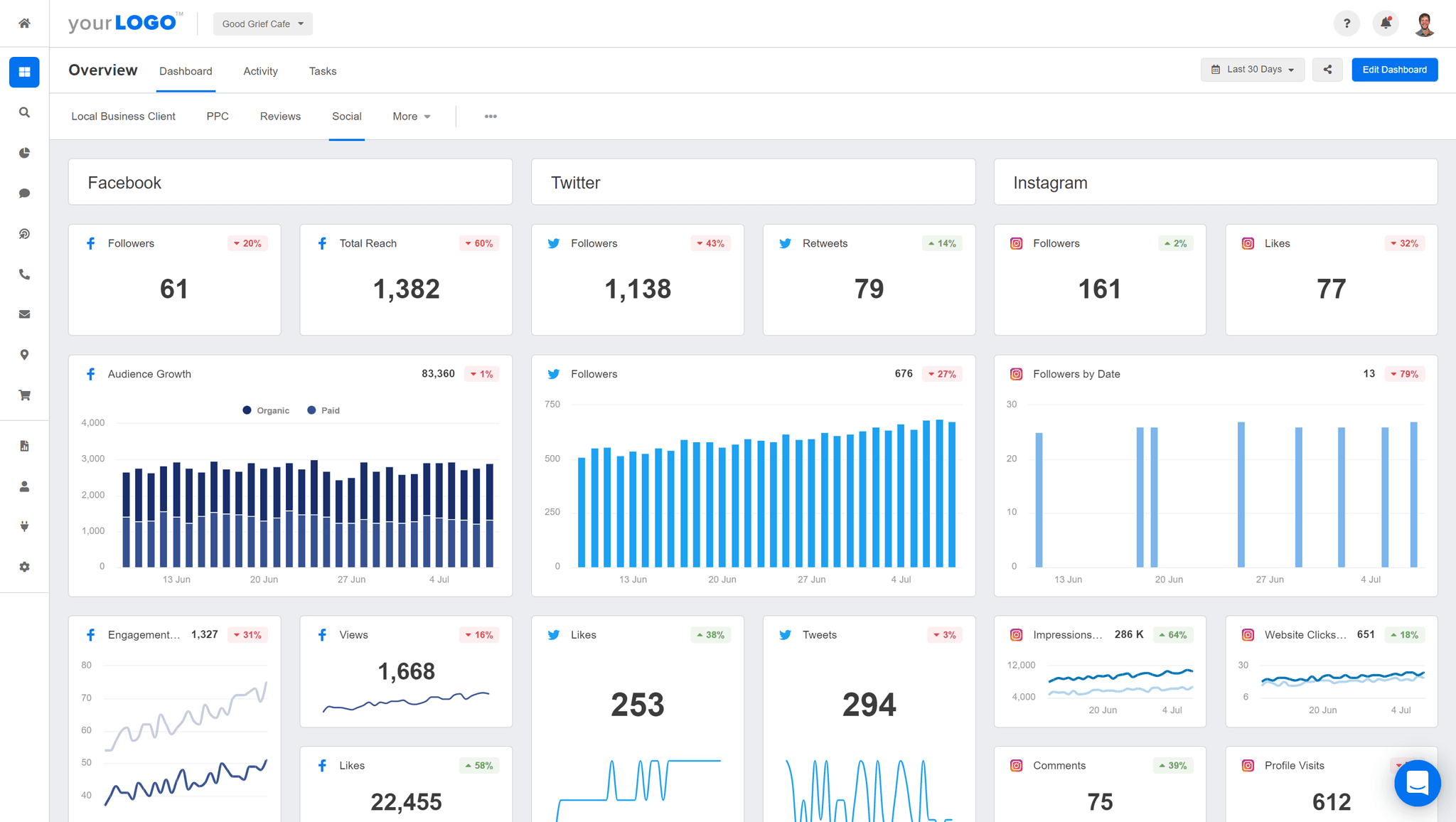Check the notification bell icon

point(1385,23)
